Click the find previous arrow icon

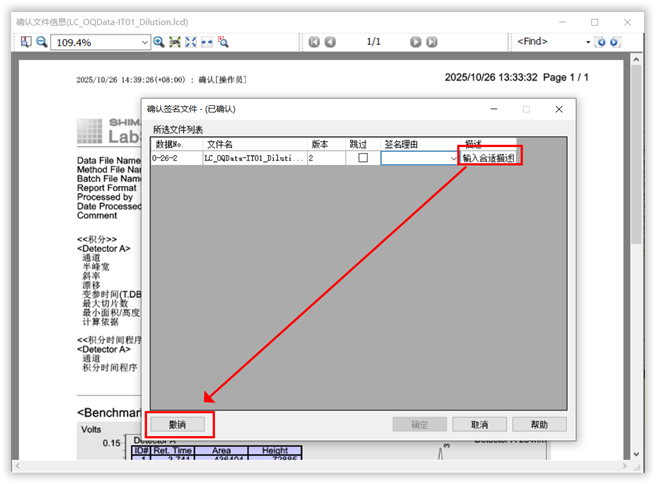pos(601,42)
